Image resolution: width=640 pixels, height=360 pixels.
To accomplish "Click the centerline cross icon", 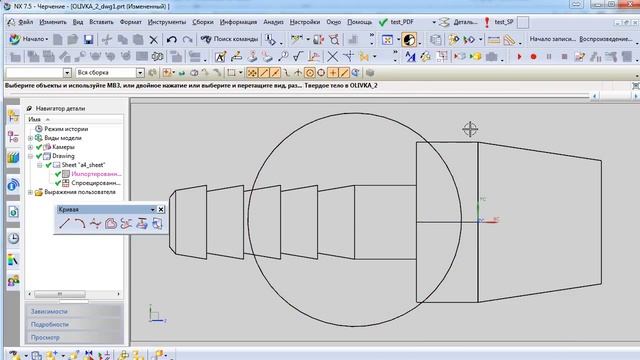I will [348, 56].
